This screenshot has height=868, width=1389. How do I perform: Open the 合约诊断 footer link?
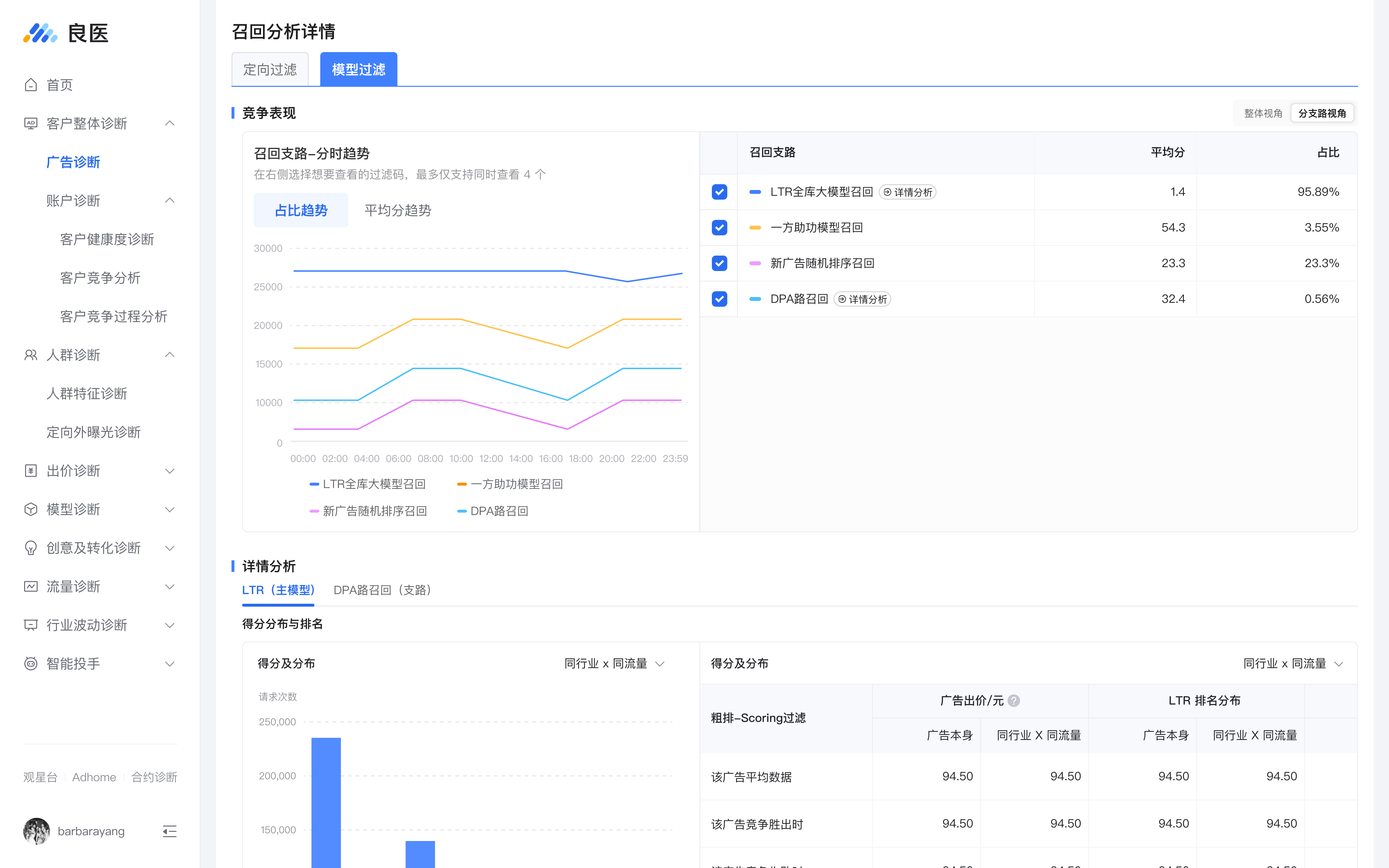point(154,777)
